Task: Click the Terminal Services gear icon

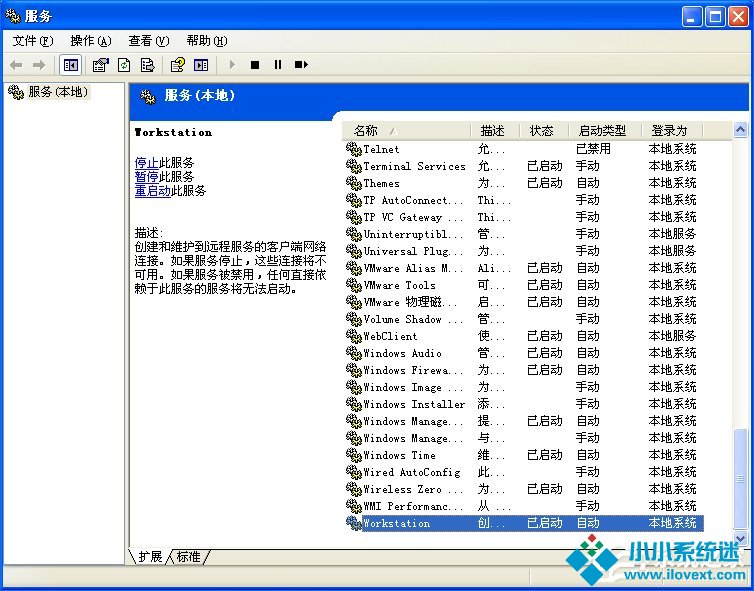Action: coord(353,166)
